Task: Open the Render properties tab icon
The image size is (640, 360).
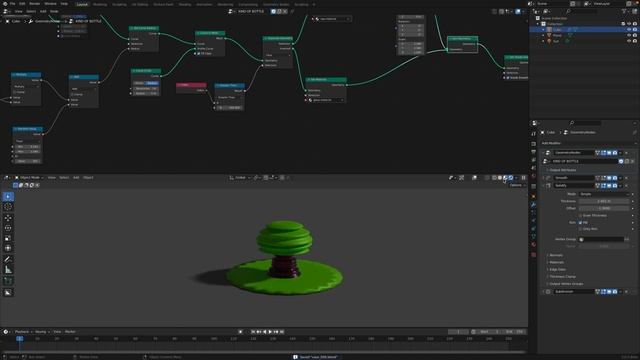Action: point(533,144)
